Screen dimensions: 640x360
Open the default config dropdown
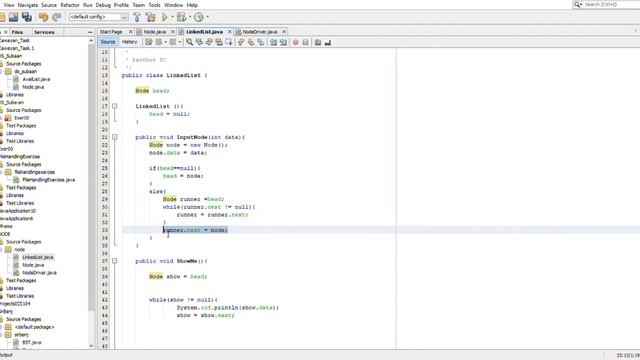click(x=98, y=17)
